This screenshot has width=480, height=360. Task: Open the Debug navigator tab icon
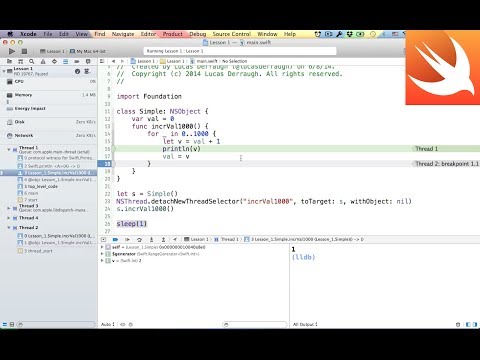click(66, 61)
